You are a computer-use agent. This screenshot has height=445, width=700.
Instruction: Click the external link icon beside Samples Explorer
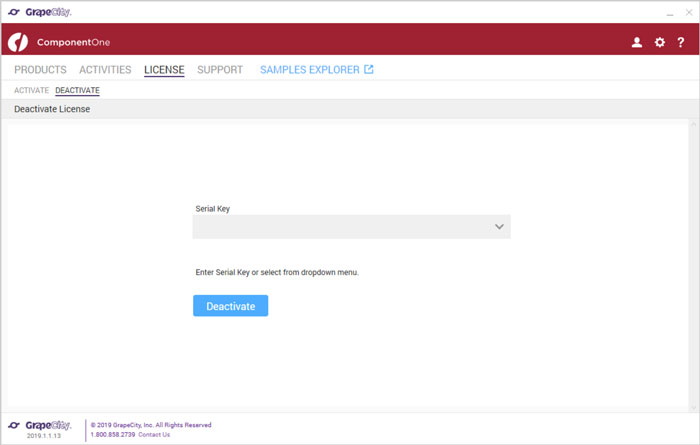[369, 69]
